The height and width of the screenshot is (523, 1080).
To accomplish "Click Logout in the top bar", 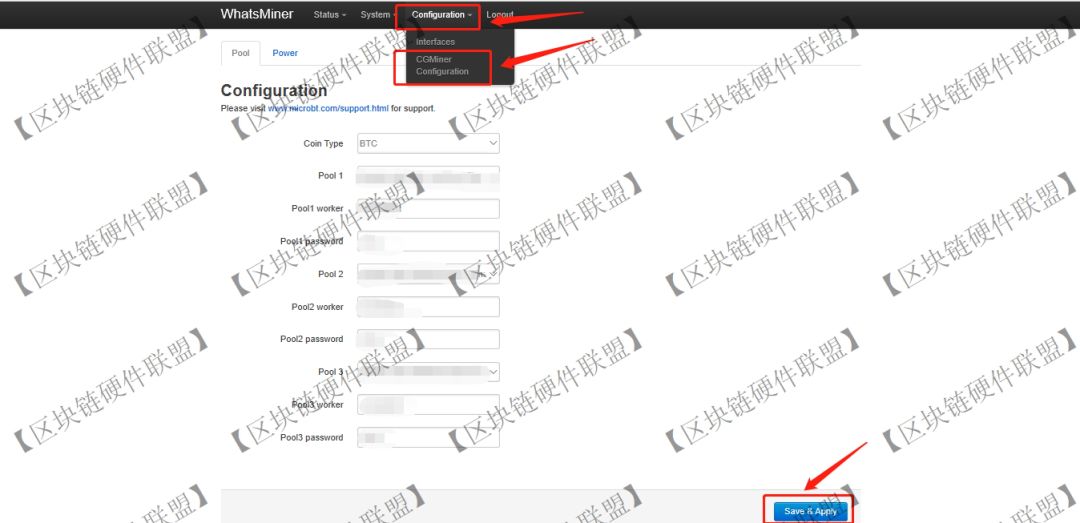I will tap(499, 14).
